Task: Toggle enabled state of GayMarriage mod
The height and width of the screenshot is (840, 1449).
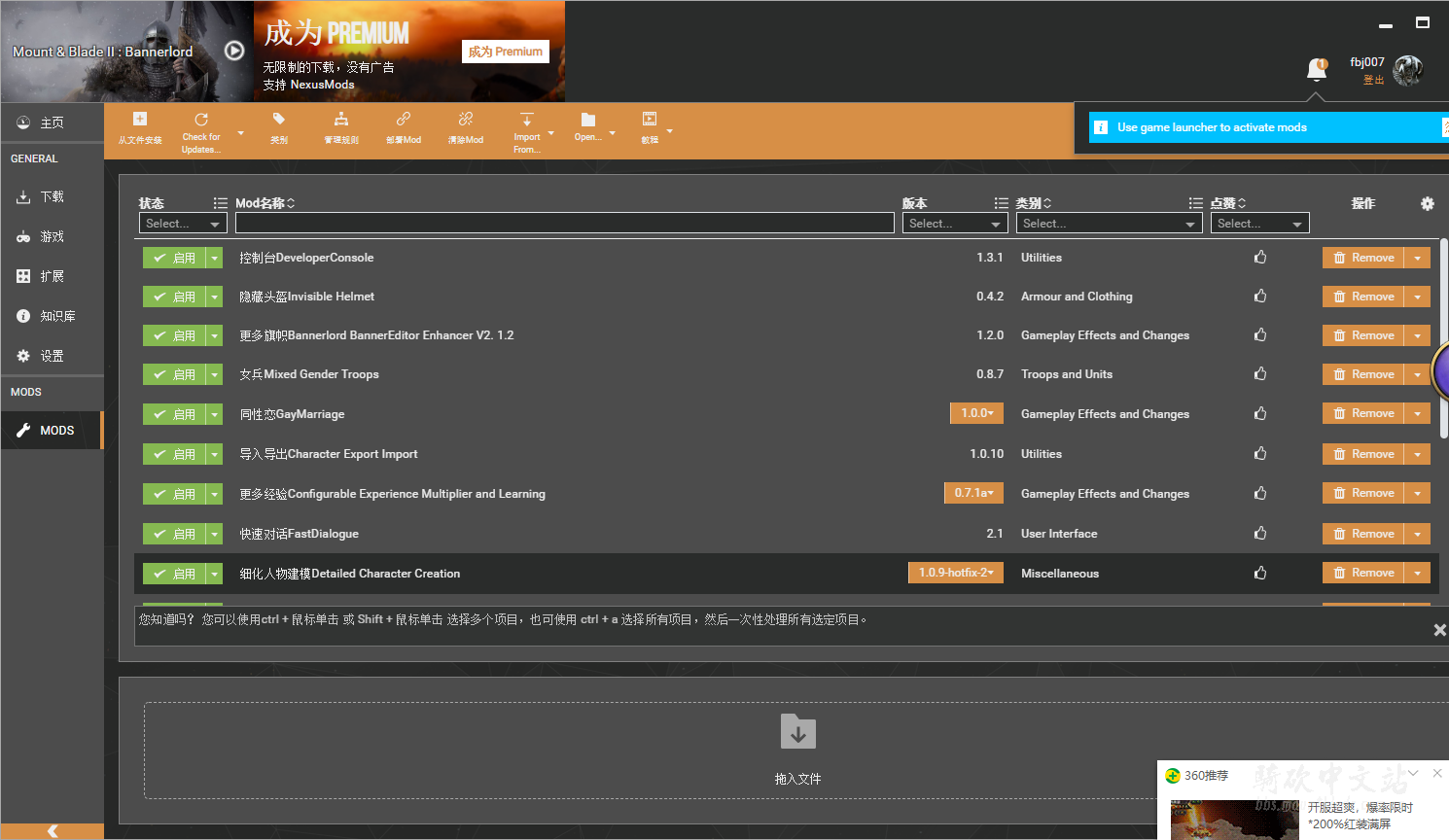Action: coord(174,414)
